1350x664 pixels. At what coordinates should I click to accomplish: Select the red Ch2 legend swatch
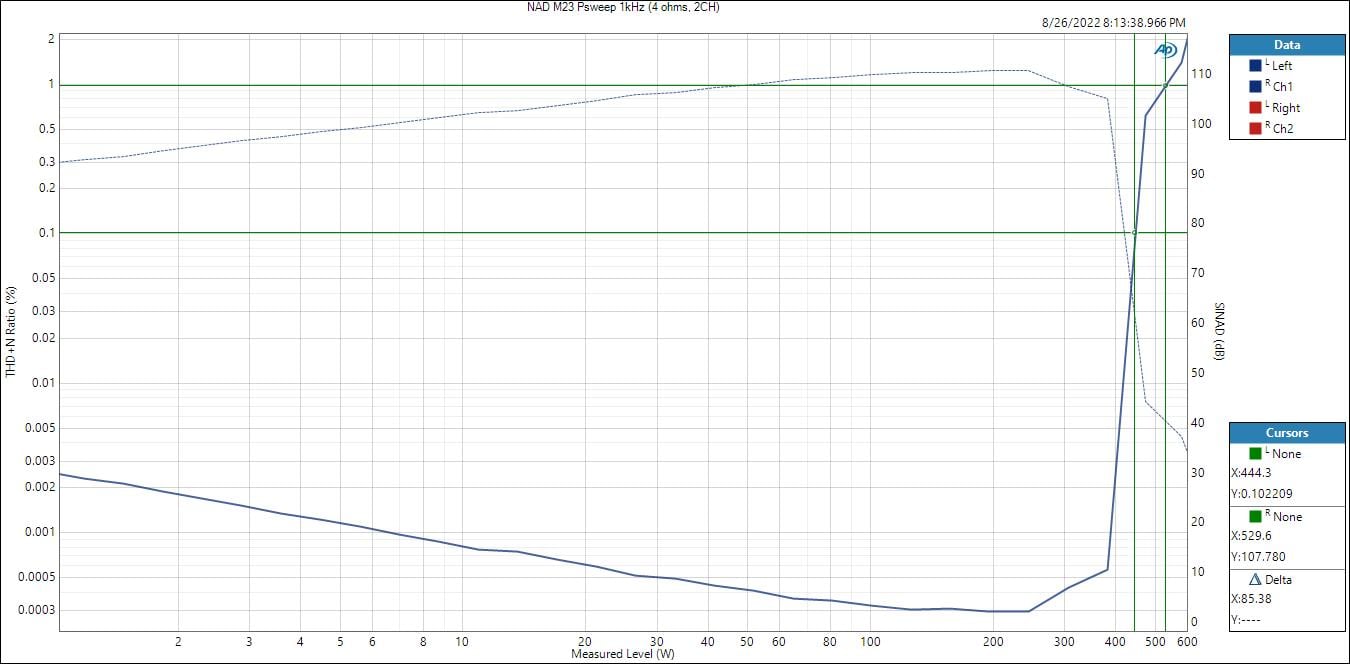1255,128
